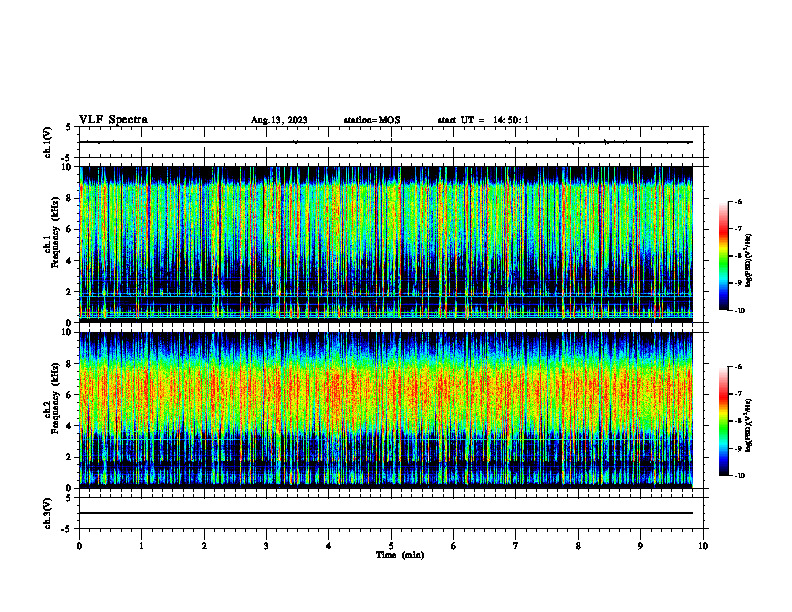Image resolution: width=792 pixels, height=612 pixels.
Task: Click the "-10" tick on upper color bar
Action: coord(740,311)
